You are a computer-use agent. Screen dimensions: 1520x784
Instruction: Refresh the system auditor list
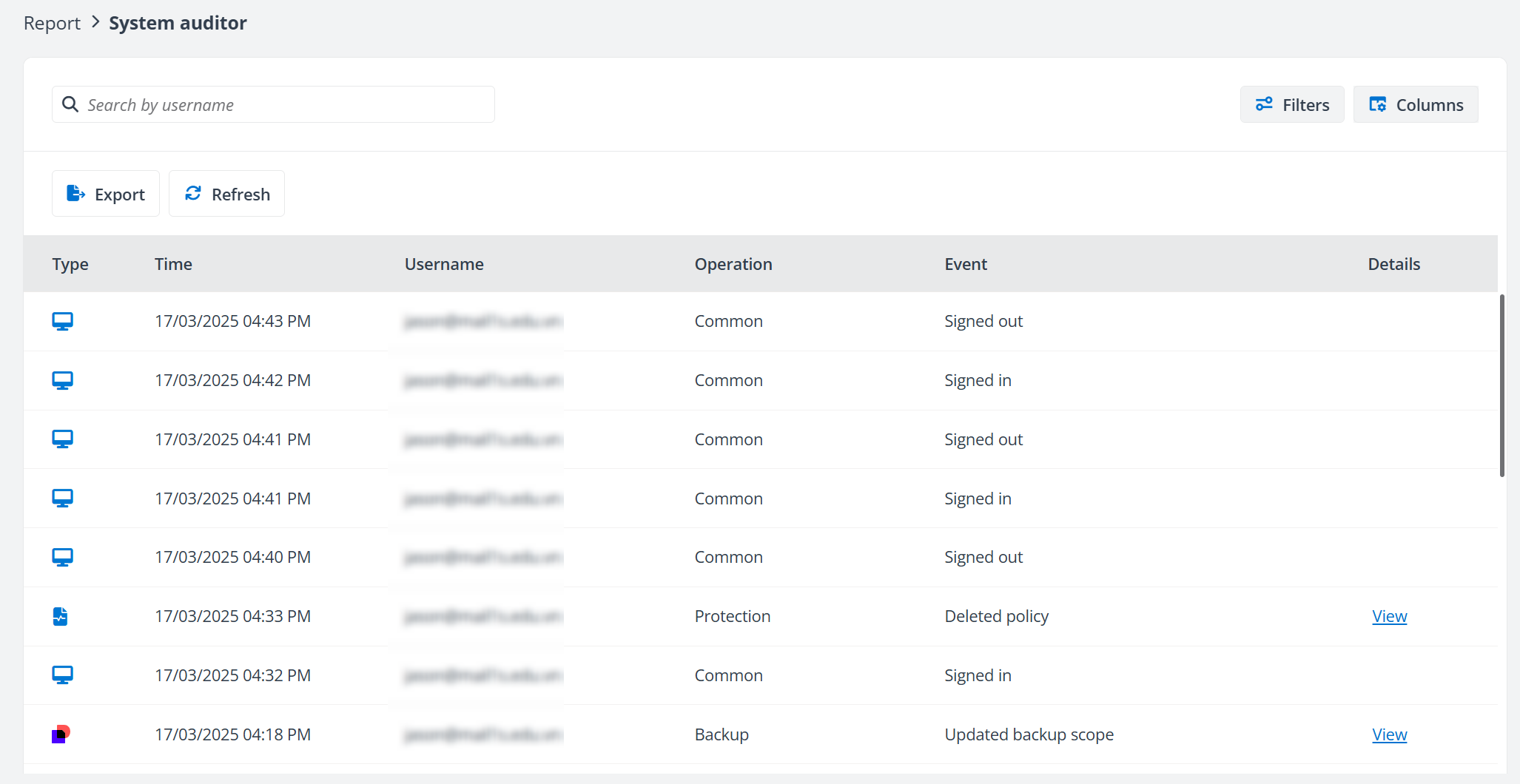(226, 194)
